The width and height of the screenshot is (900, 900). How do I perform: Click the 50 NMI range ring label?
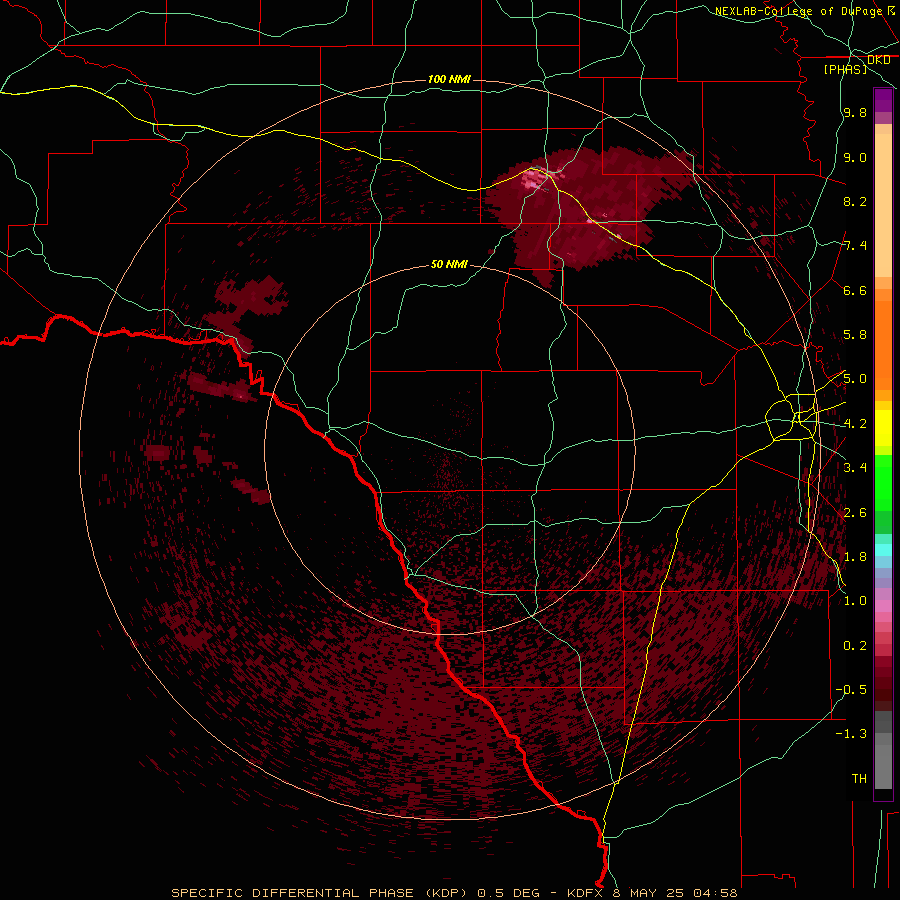tap(449, 265)
